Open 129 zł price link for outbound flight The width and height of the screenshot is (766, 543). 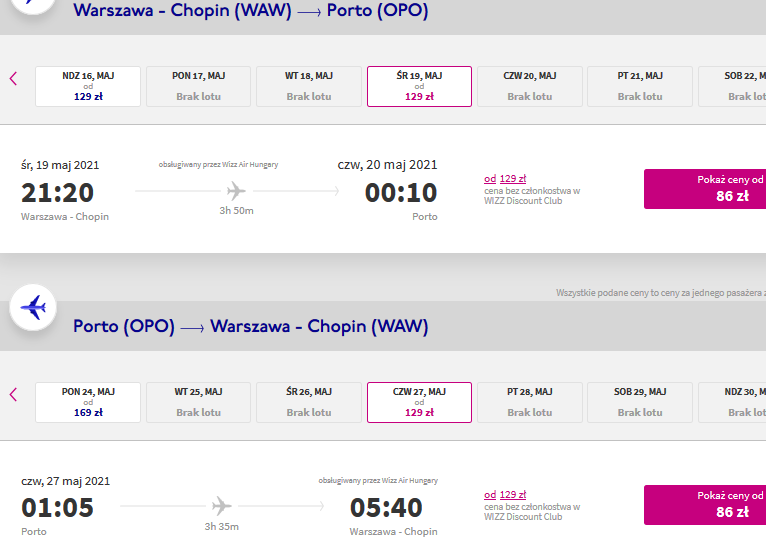[505, 179]
